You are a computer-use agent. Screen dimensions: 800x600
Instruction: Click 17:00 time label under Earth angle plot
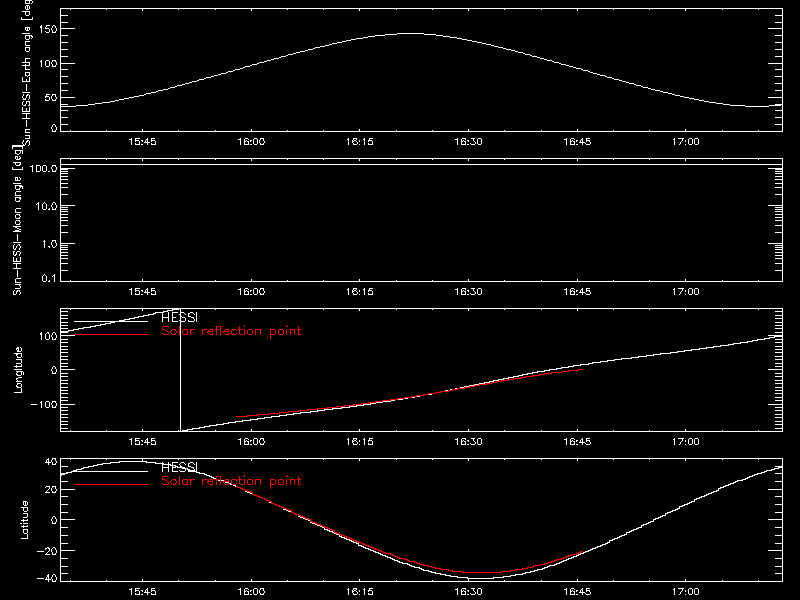click(686, 142)
